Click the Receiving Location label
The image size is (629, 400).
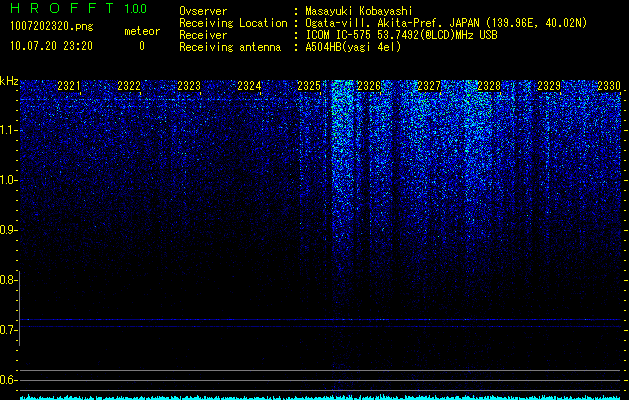tap(233, 23)
